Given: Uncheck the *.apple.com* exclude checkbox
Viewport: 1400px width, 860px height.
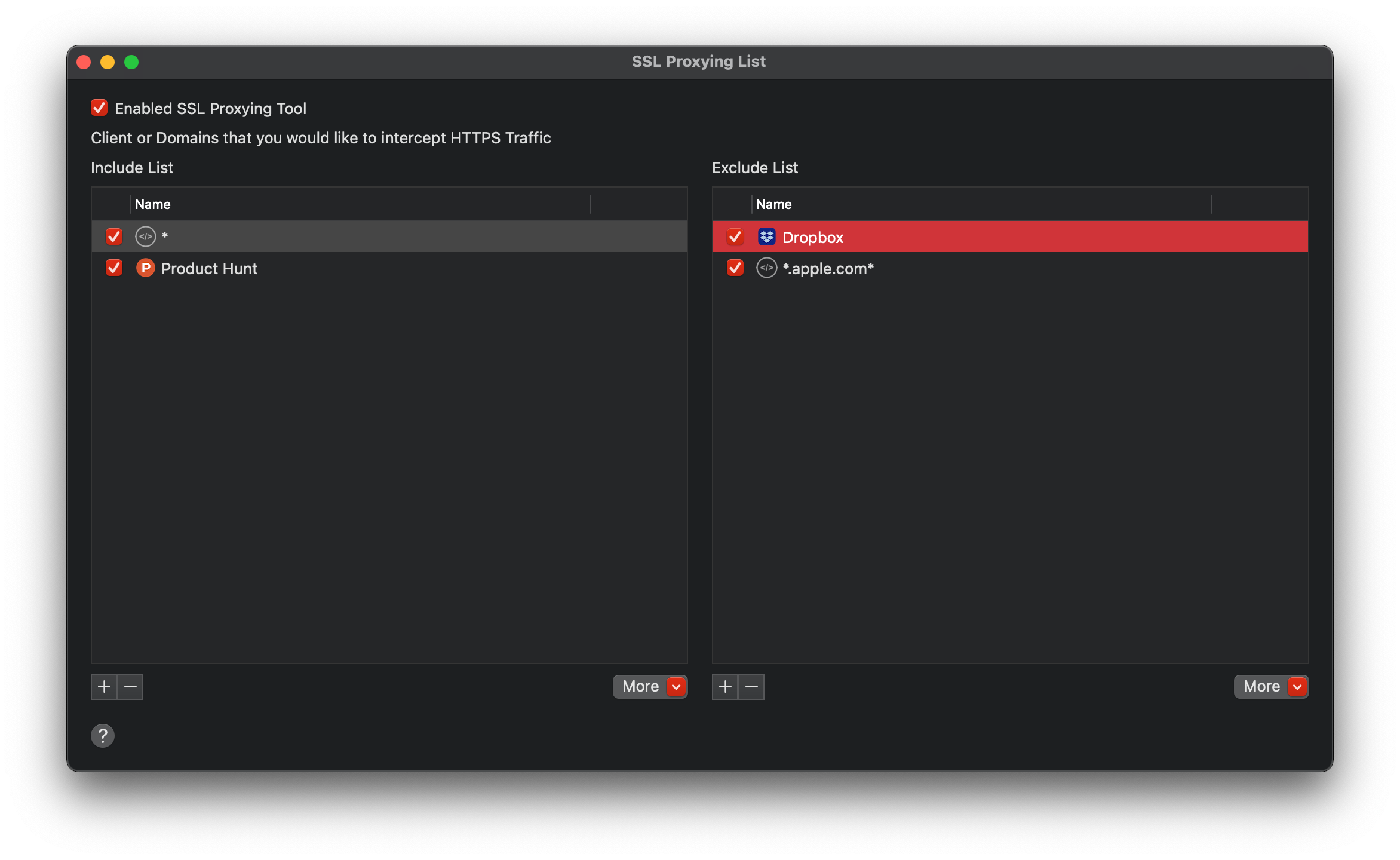Looking at the screenshot, I should click(735, 268).
